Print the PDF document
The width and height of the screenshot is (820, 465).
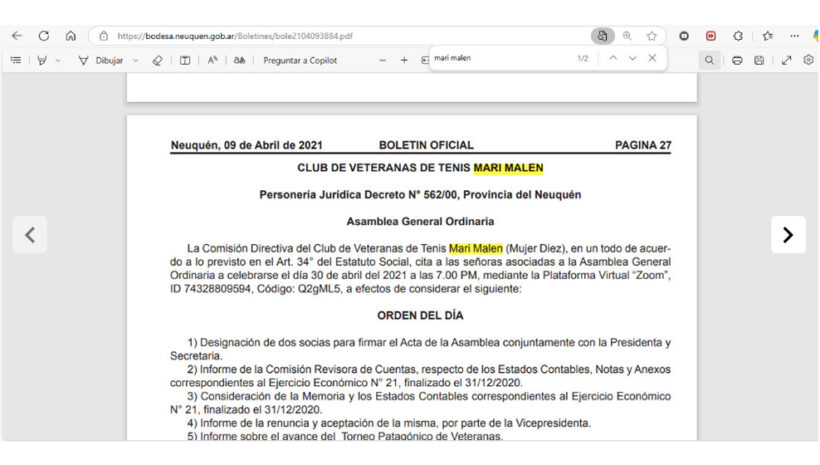pos(737,60)
